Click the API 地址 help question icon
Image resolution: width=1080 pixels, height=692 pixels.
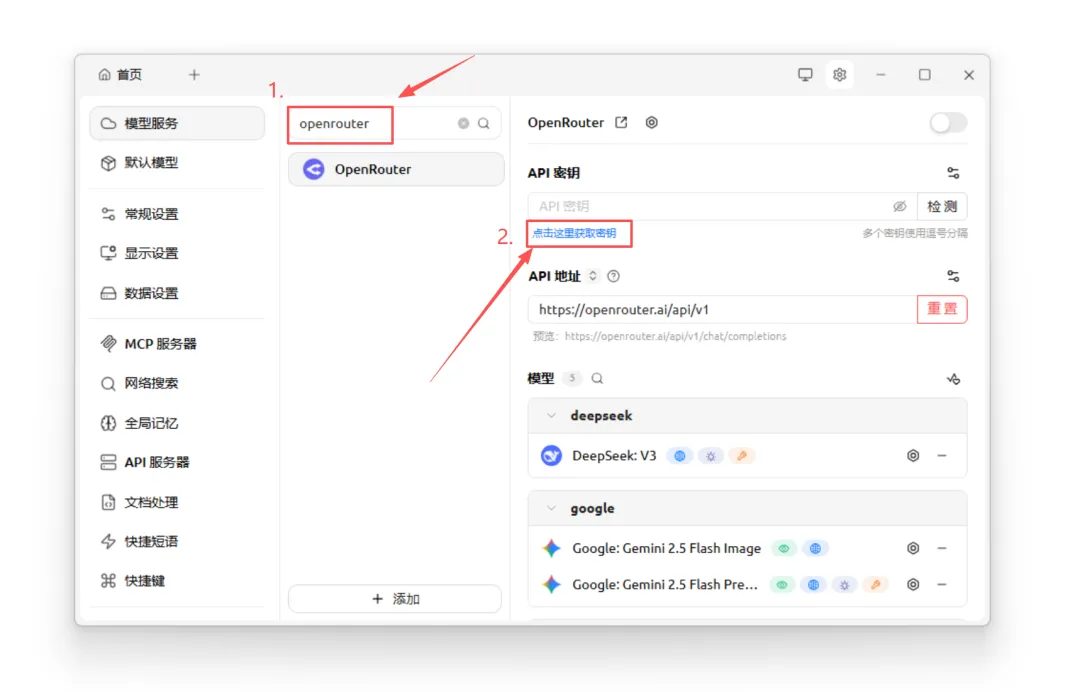(613, 276)
